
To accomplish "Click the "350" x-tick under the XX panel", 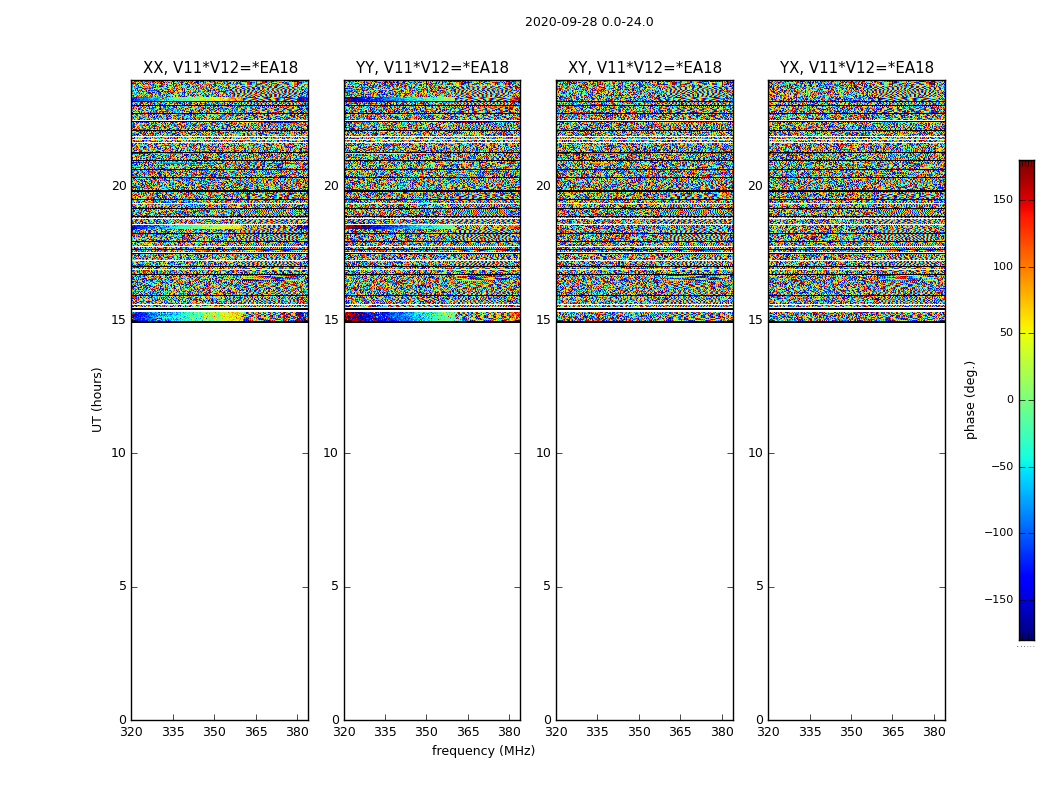I will coord(214,732).
